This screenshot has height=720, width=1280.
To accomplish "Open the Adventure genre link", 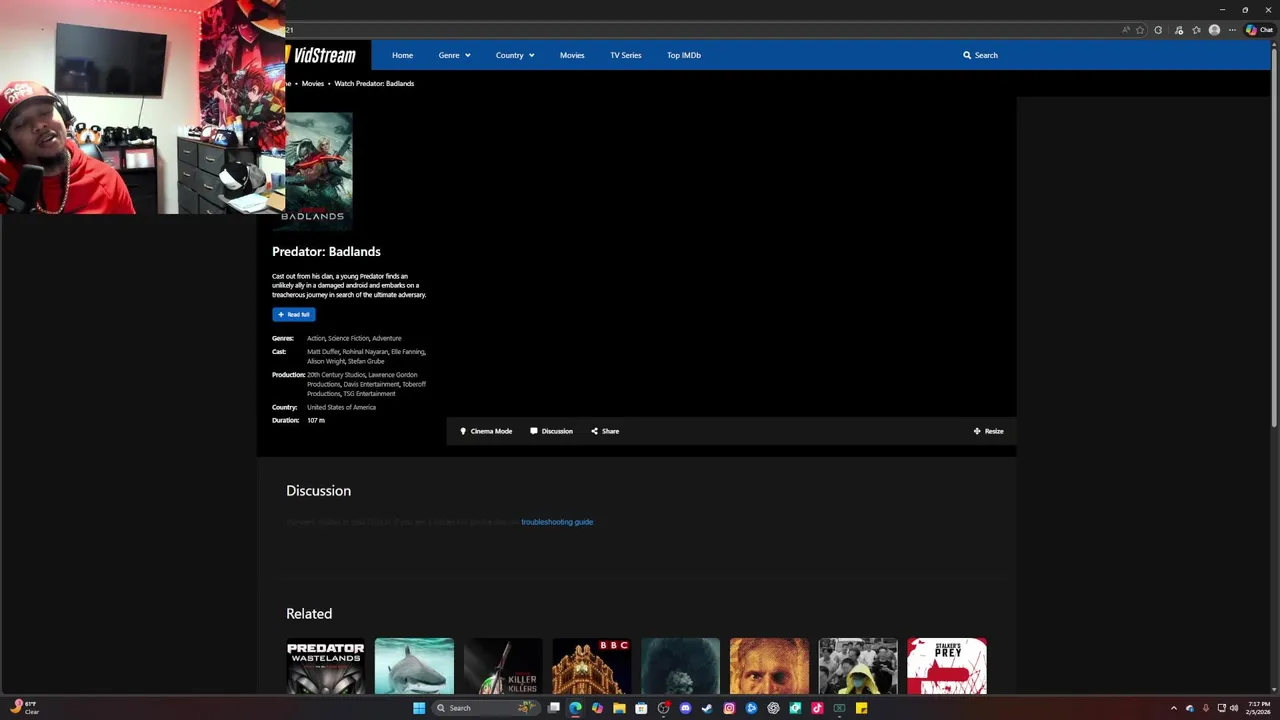I will click(x=386, y=338).
